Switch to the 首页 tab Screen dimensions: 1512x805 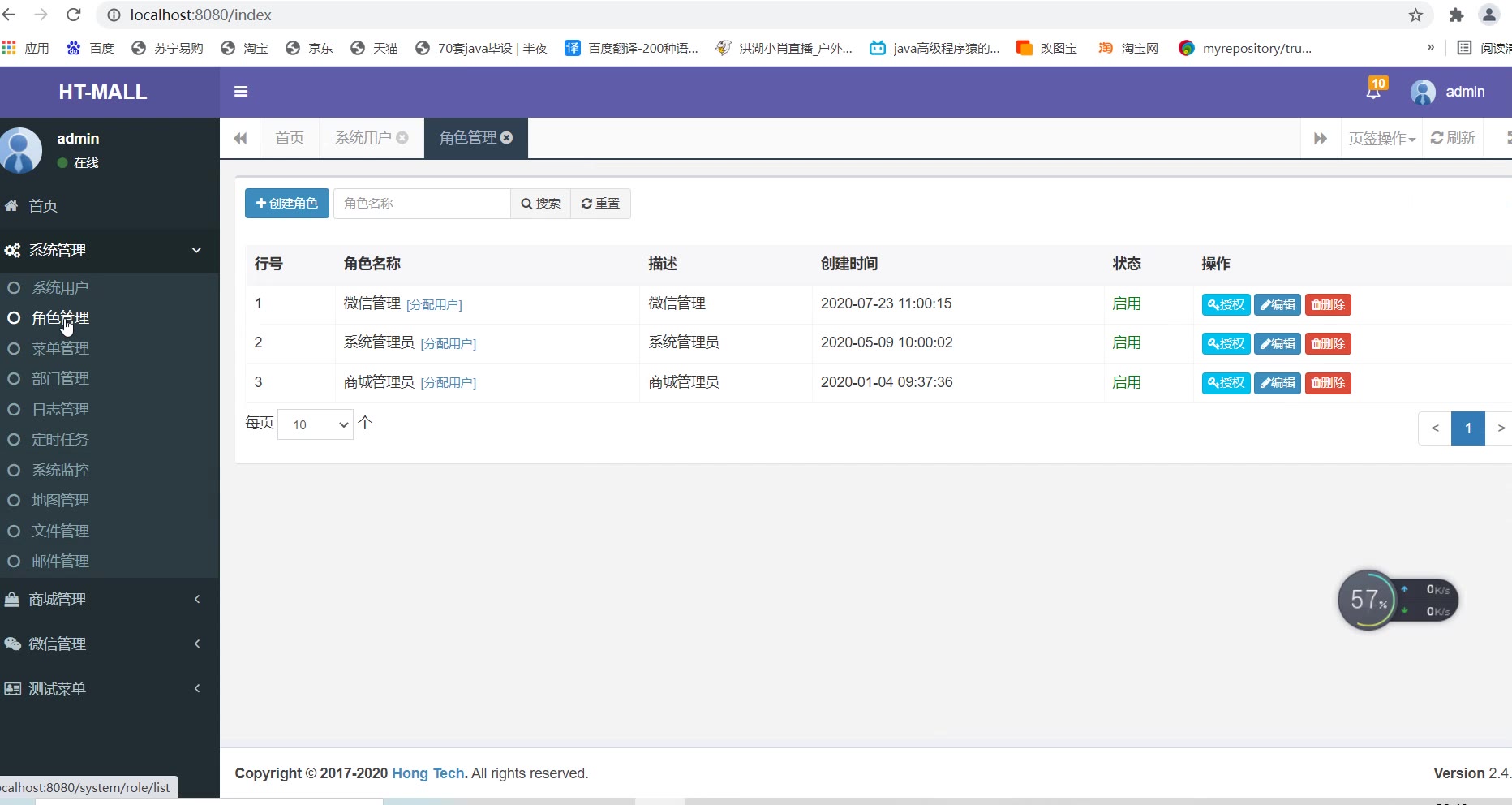(x=290, y=138)
